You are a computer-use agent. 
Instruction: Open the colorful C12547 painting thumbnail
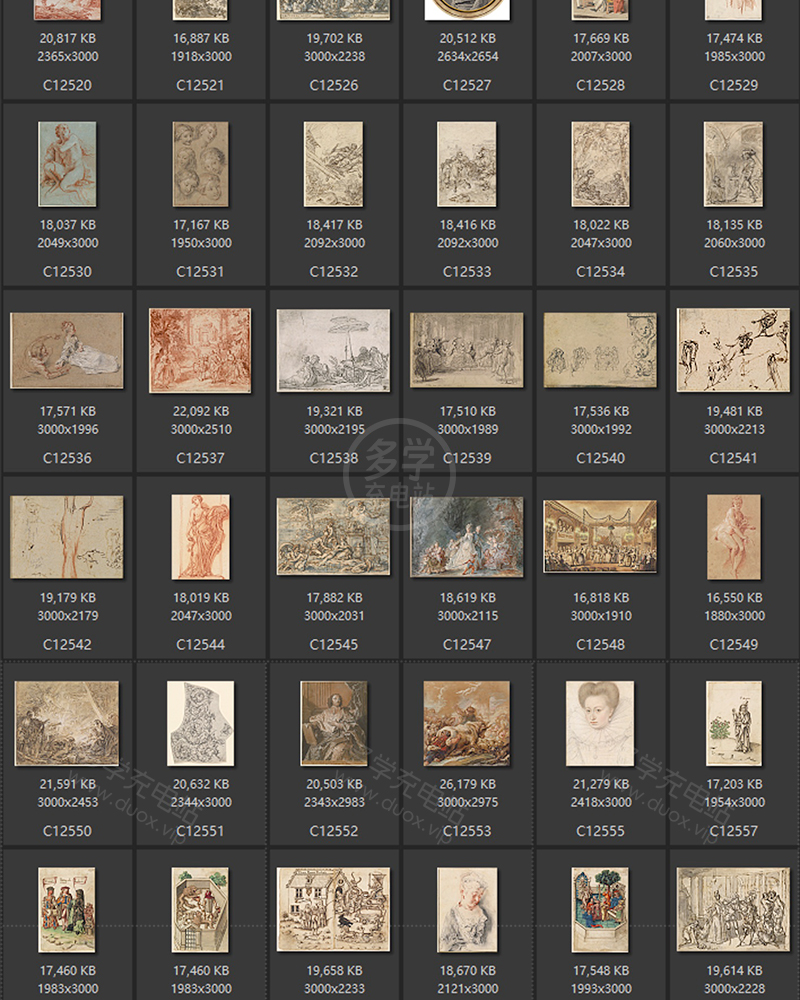(x=467, y=536)
